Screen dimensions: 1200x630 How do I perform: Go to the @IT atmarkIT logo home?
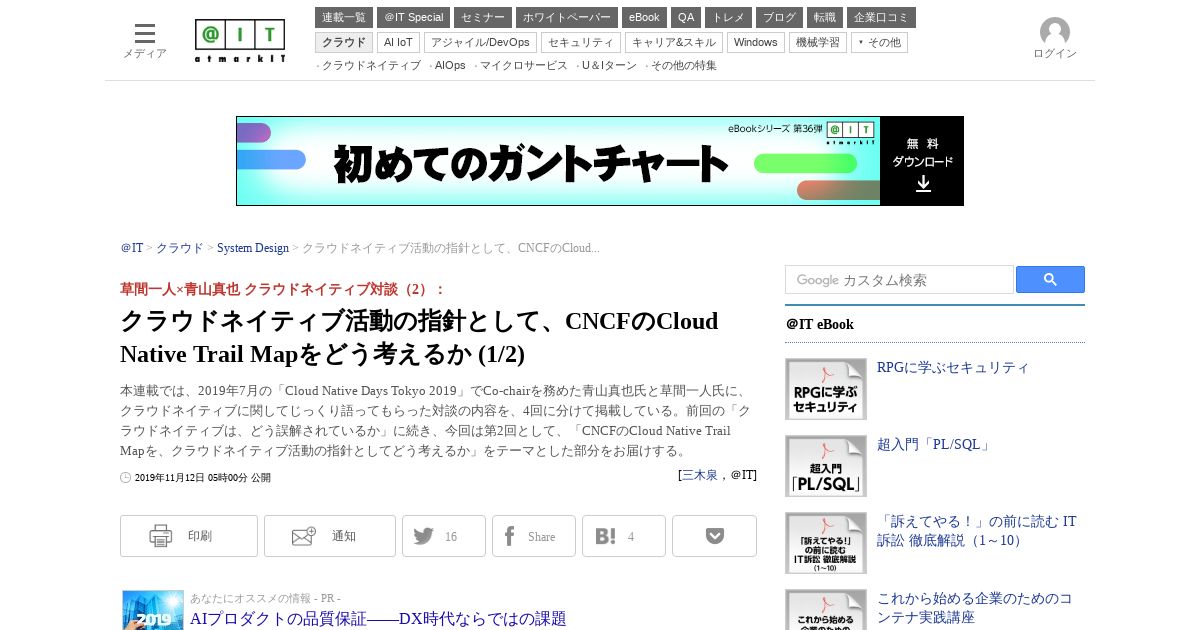click(x=240, y=41)
